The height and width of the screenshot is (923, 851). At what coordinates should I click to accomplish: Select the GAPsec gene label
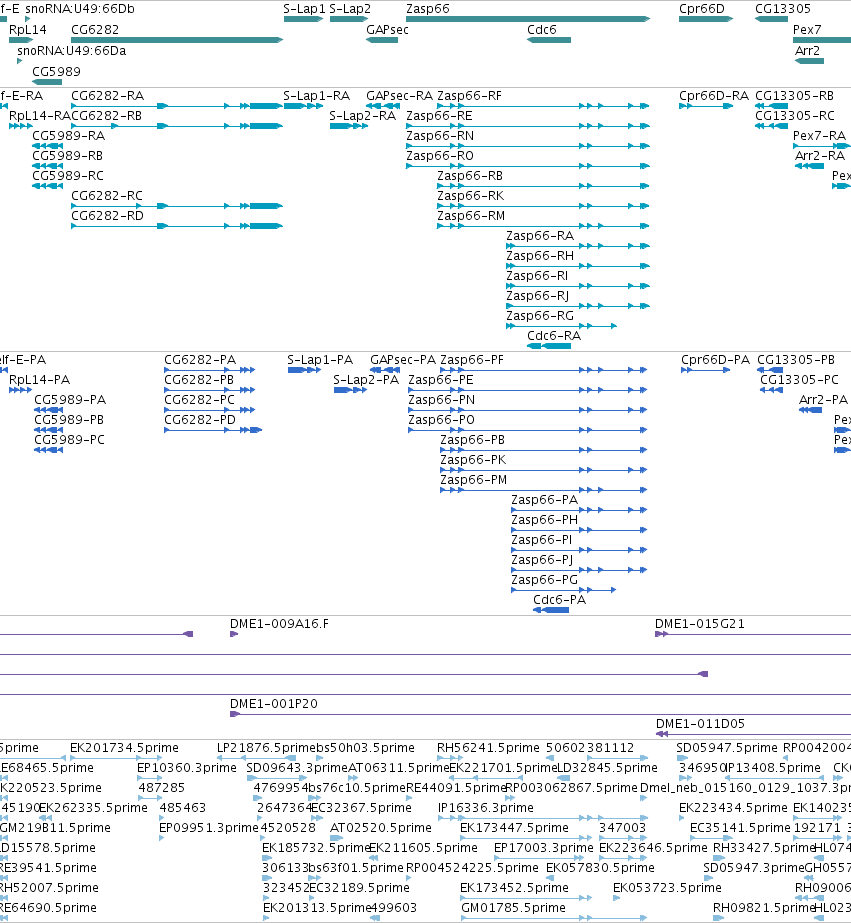click(x=387, y=30)
